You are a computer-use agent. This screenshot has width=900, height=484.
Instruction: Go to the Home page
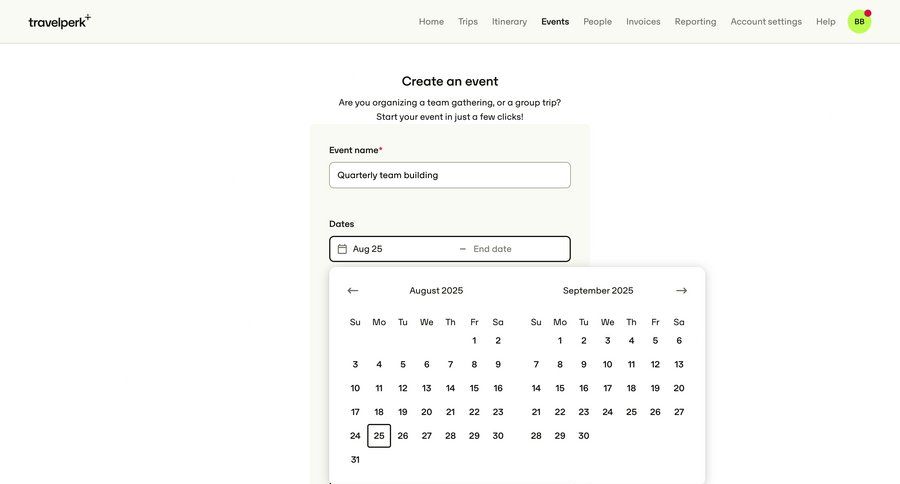[431, 22]
